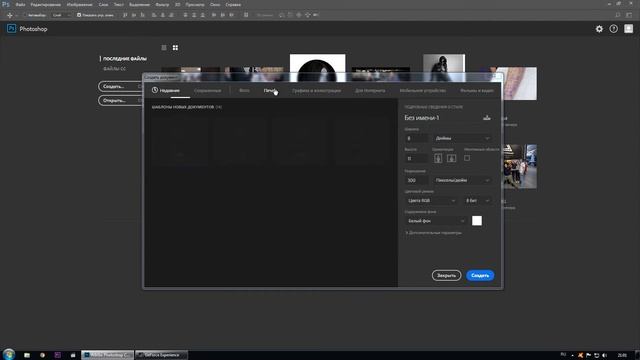The width and height of the screenshot is (640, 360).
Task: Switch to the Web (Для Интернета) tab
Action: (x=370, y=91)
